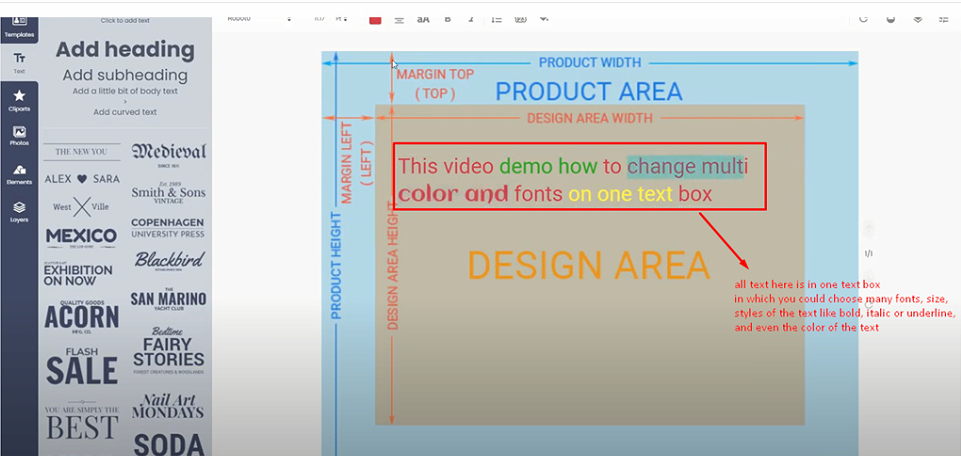Open the line spacing list icon
Screen dimensions: 961x456
[x=496, y=18]
